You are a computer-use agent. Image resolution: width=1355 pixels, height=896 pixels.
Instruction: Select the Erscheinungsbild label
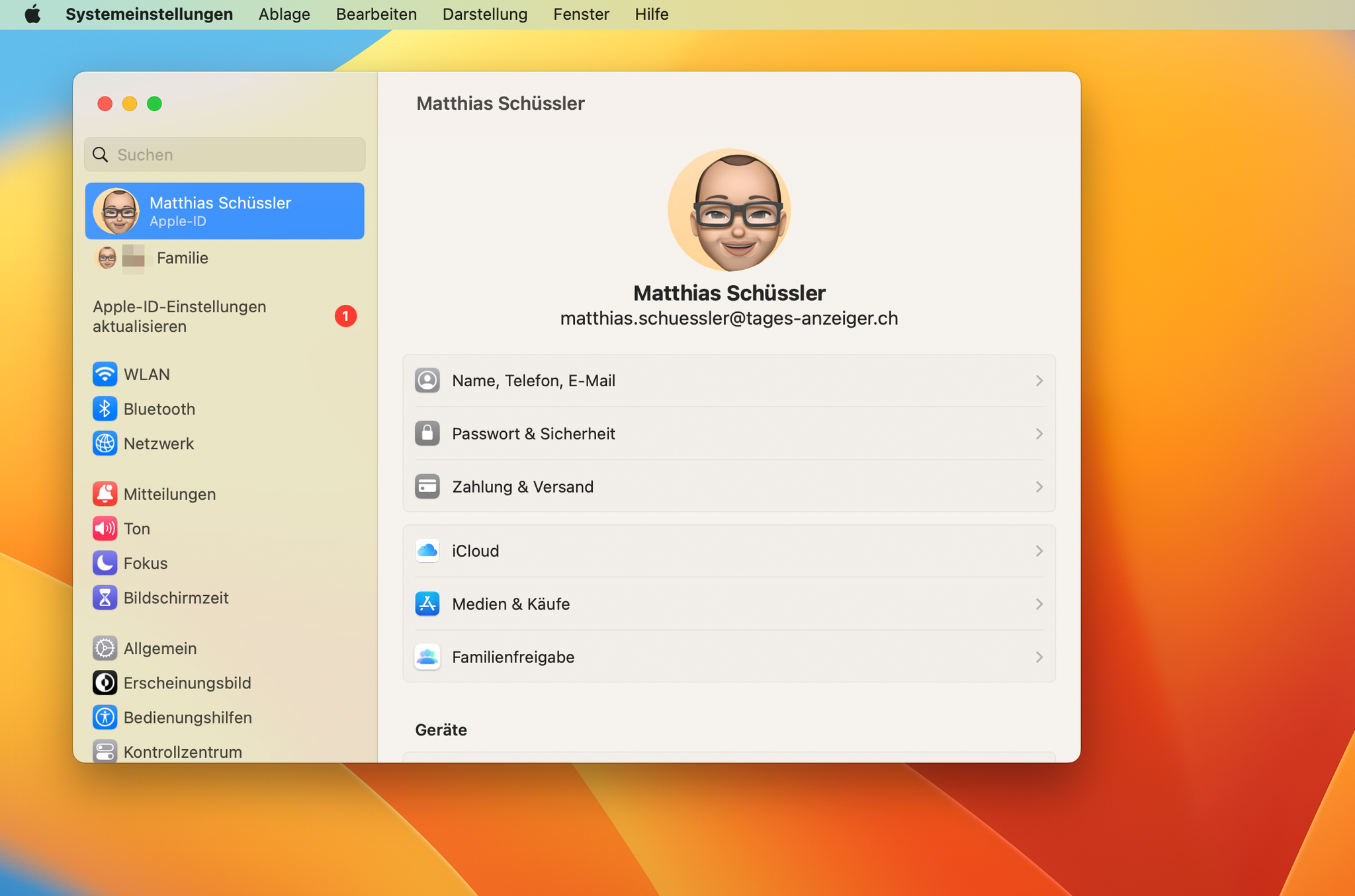point(187,682)
